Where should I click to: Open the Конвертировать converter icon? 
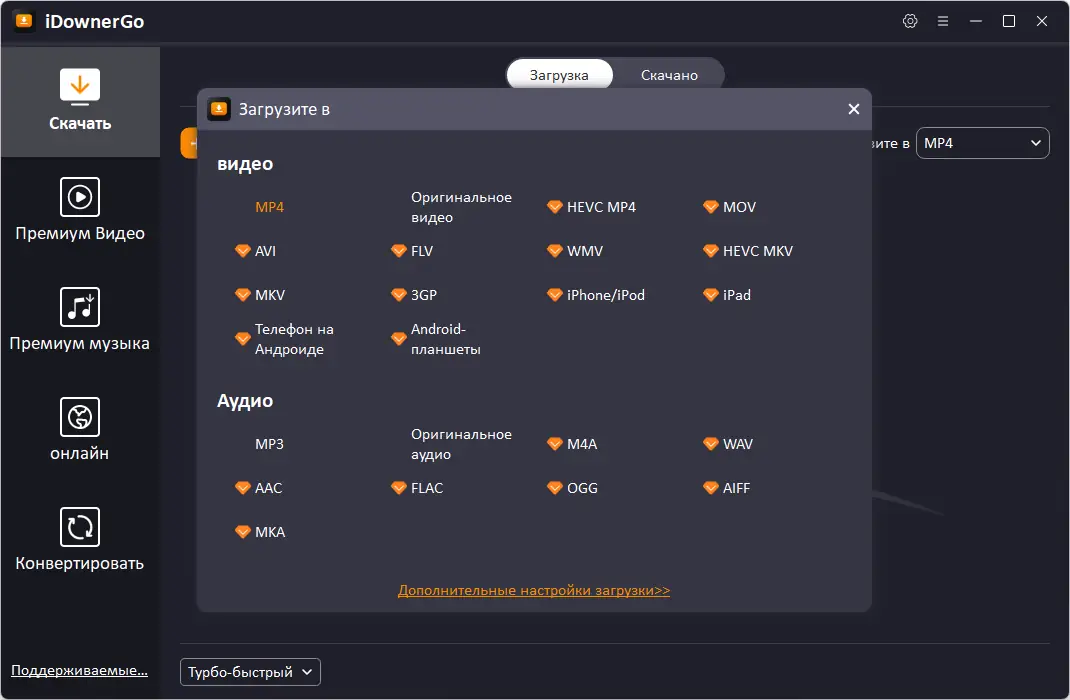(80, 527)
